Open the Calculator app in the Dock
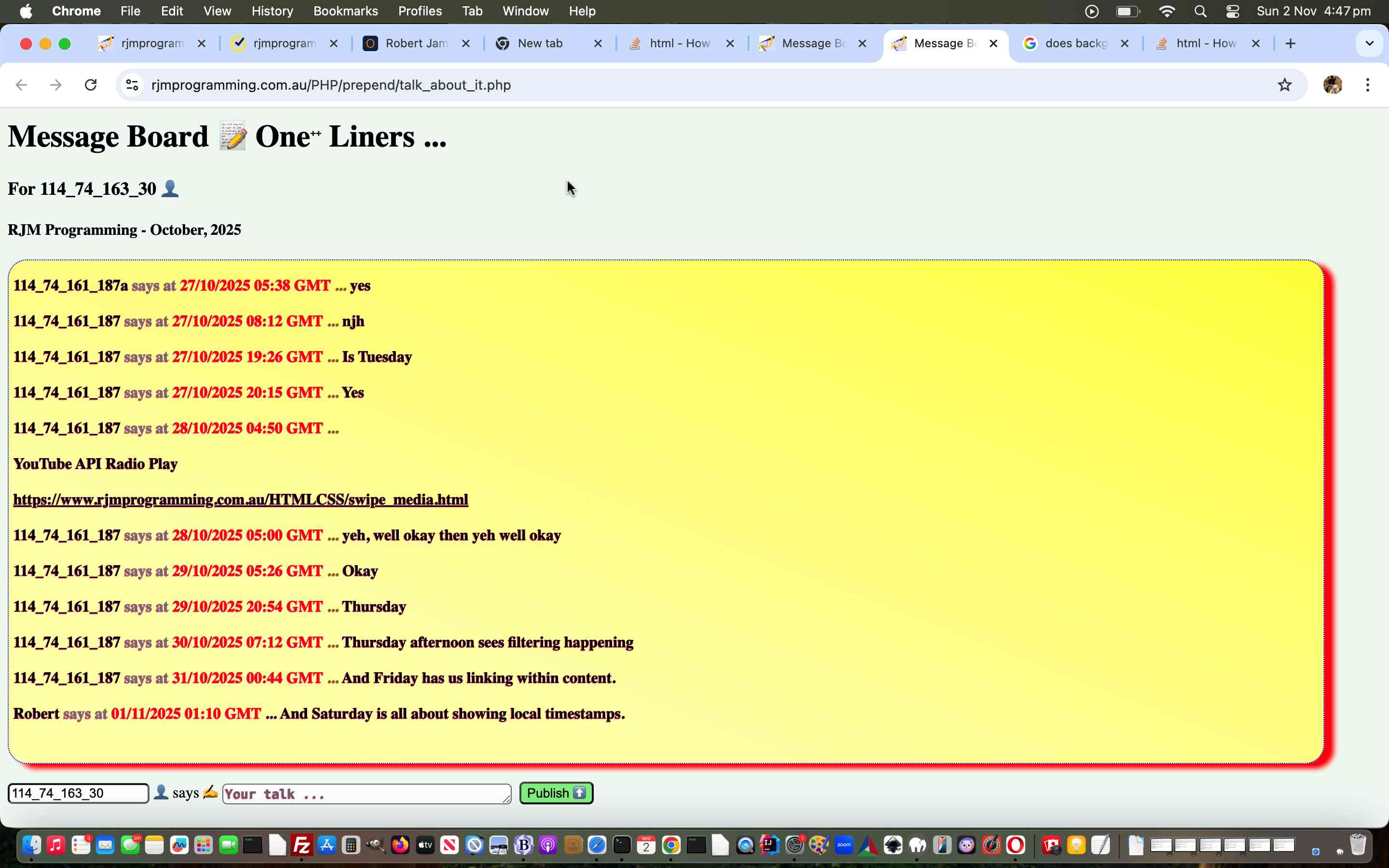 tap(351, 844)
